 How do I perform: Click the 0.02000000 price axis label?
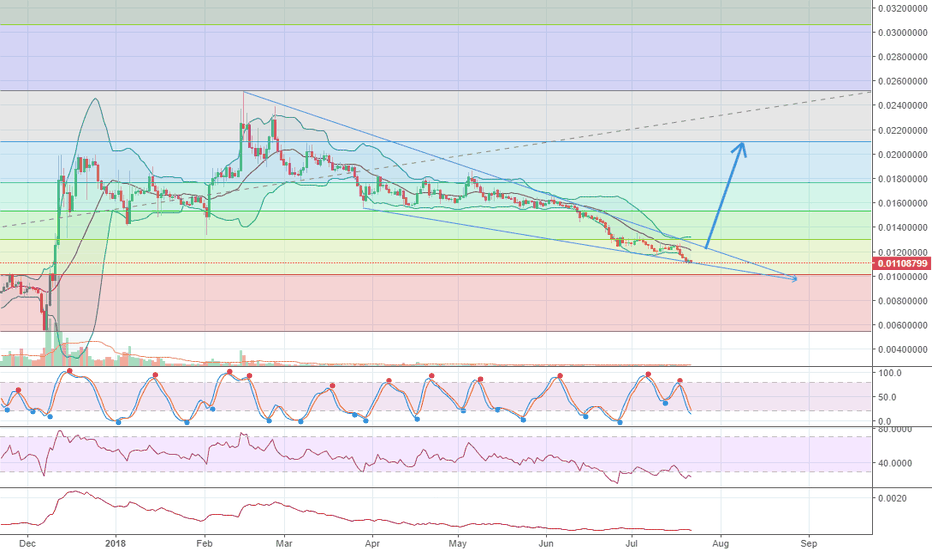(x=903, y=155)
